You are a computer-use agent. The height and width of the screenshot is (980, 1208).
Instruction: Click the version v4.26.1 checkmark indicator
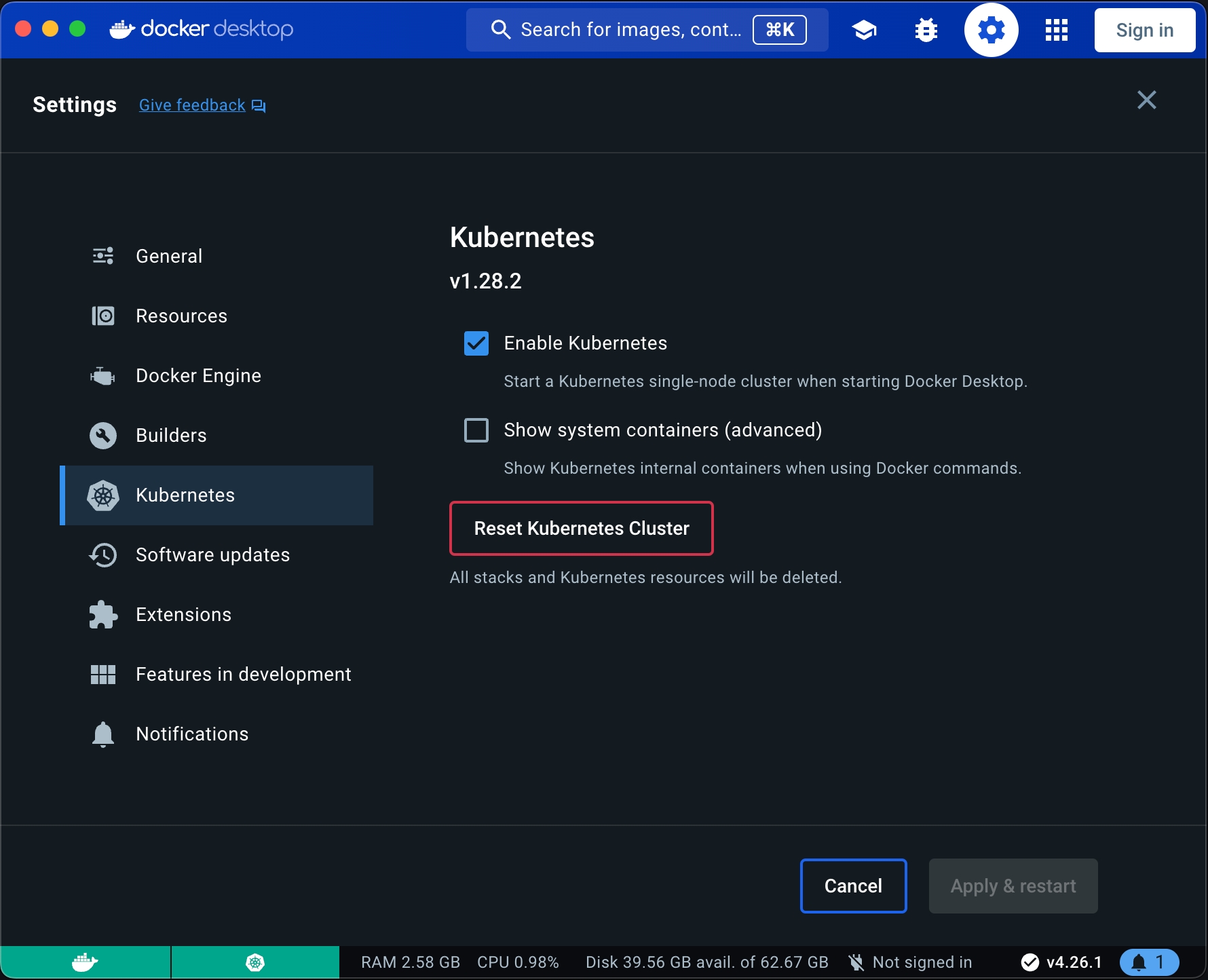(x=1062, y=962)
